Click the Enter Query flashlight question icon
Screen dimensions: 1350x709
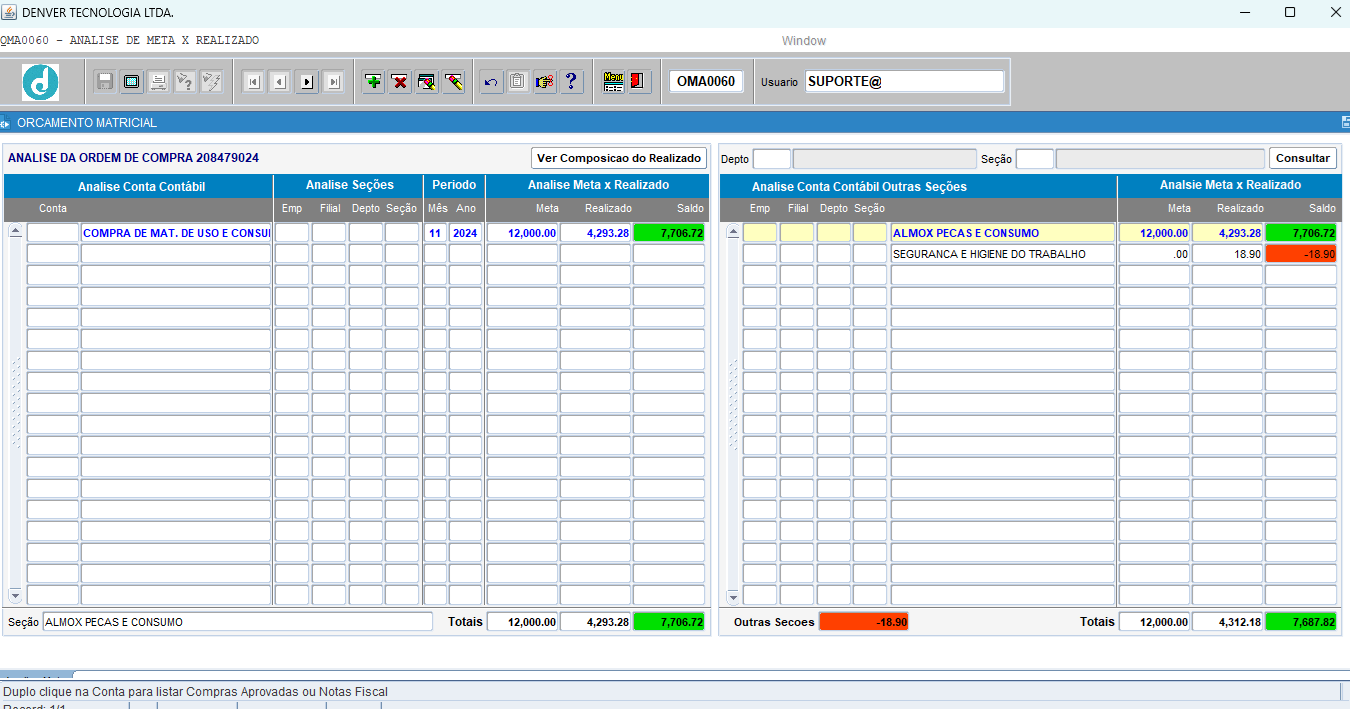pyautogui.click(x=184, y=82)
